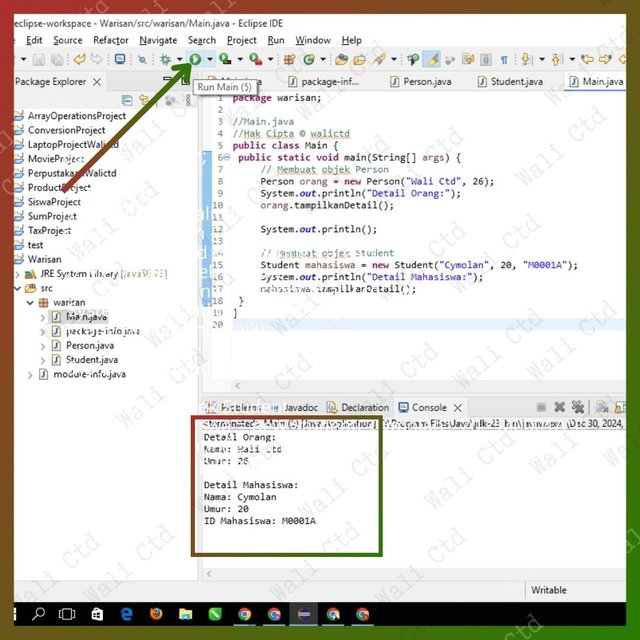Close the Package Explorer view
The width and height of the screenshot is (640, 640).
point(97,82)
